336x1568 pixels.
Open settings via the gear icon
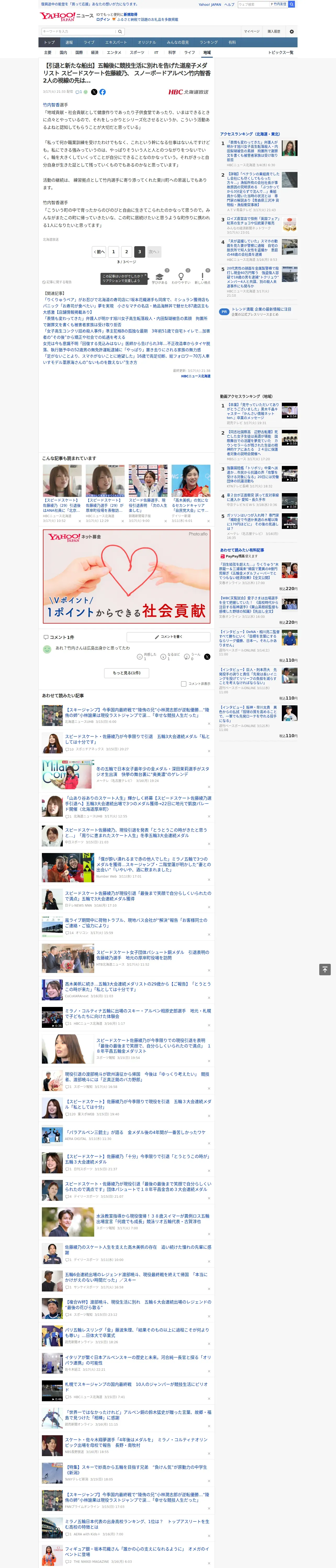tap(292, 31)
